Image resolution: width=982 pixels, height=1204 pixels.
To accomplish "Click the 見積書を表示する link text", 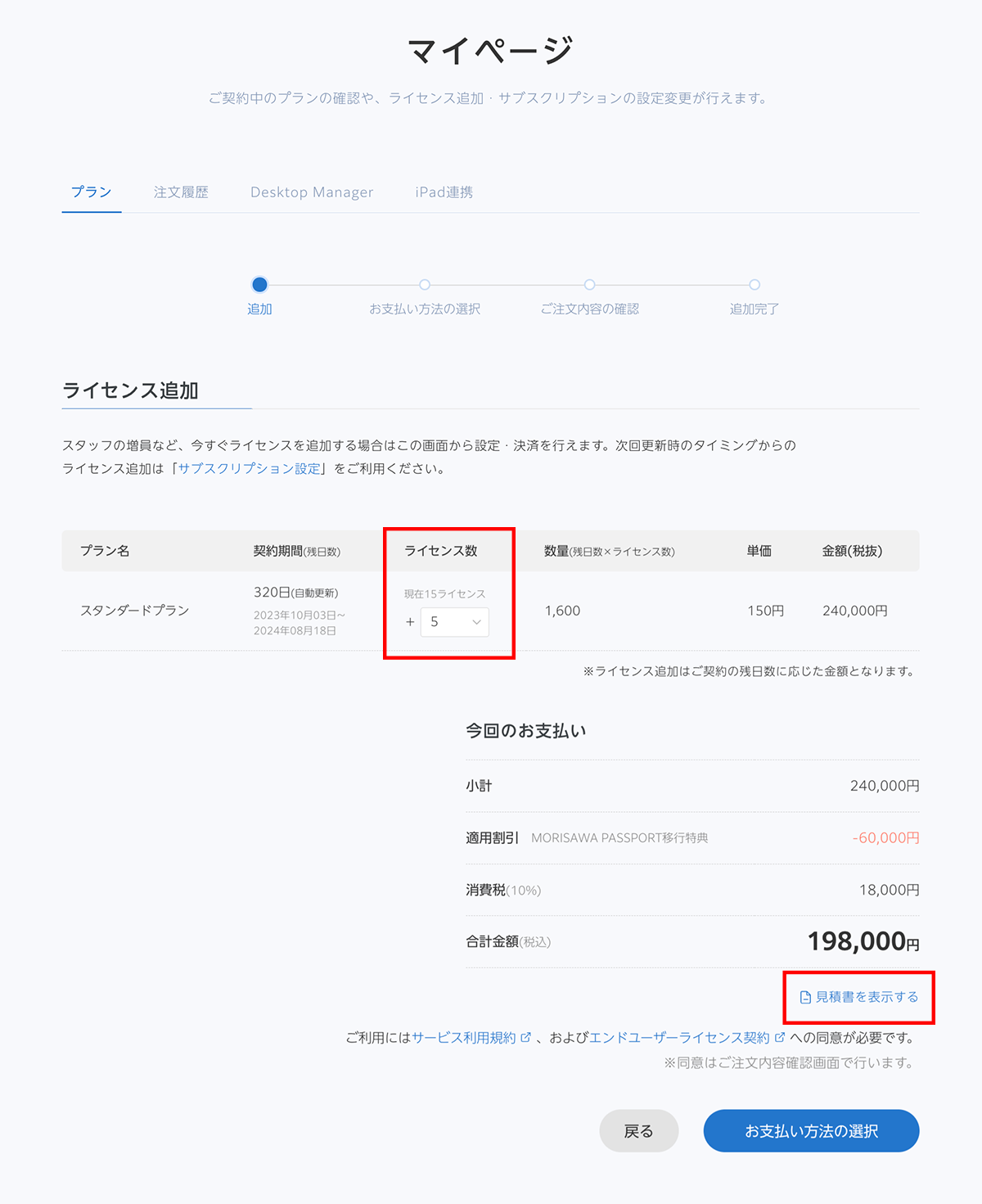I will [867, 997].
